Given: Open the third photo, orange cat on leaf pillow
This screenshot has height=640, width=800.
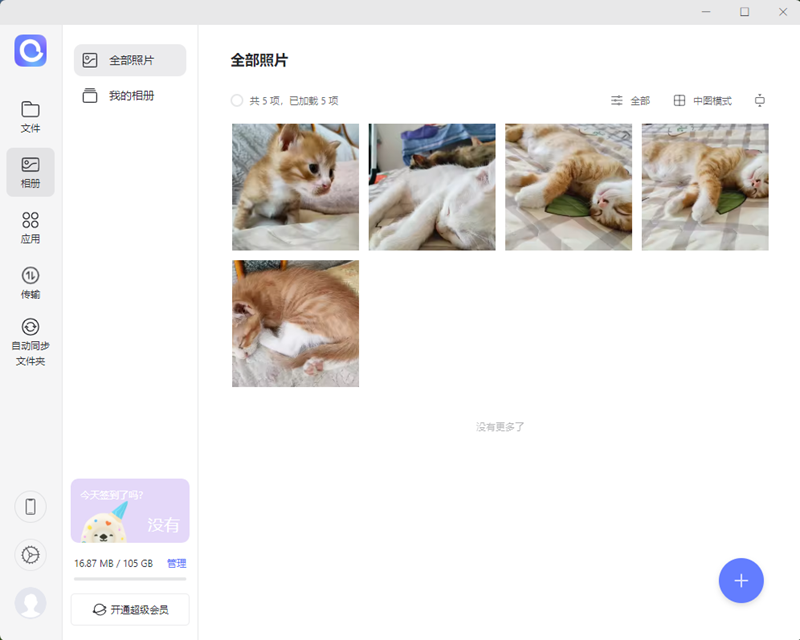Looking at the screenshot, I should coord(568,187).
